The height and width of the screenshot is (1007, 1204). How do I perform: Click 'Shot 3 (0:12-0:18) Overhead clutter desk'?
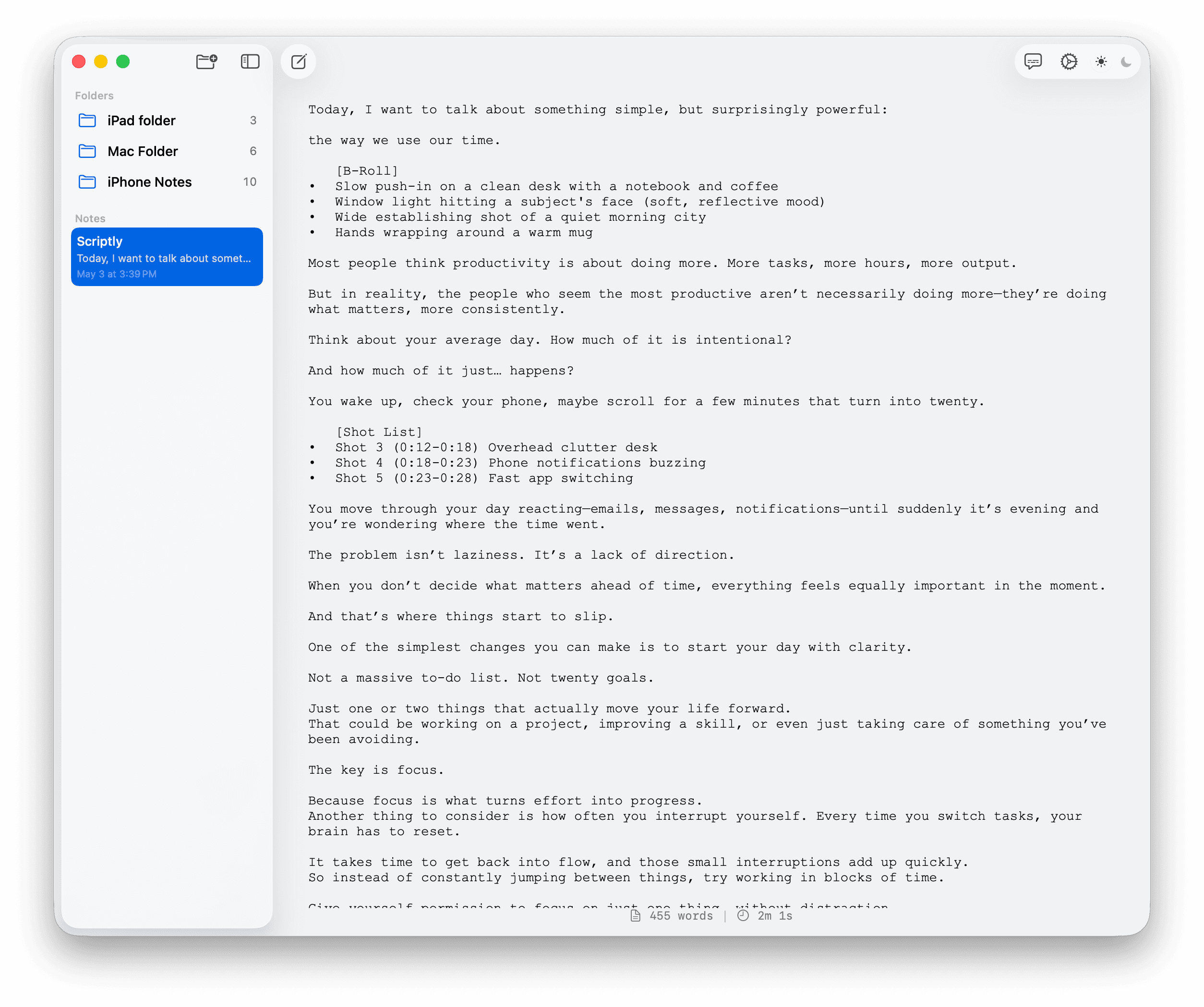tap(496, 448)
